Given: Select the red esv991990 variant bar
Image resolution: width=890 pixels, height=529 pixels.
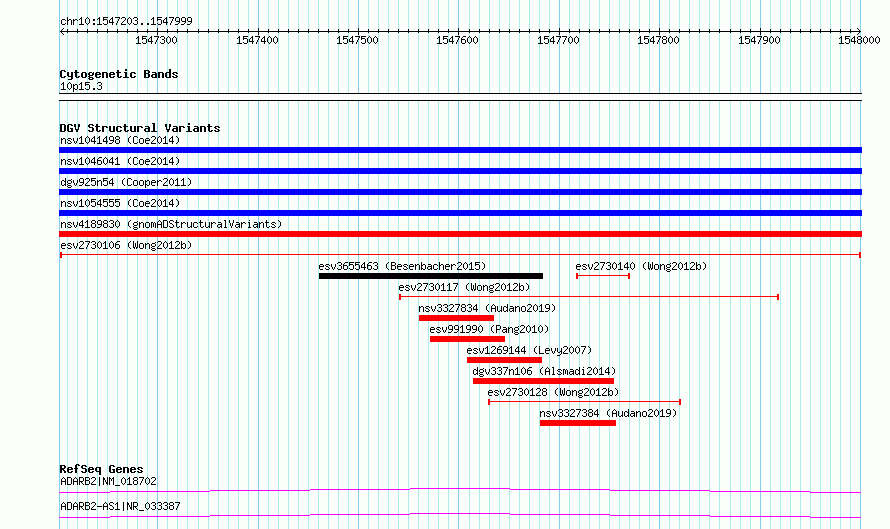Looking at the screenshot, I should click(467, 339).
